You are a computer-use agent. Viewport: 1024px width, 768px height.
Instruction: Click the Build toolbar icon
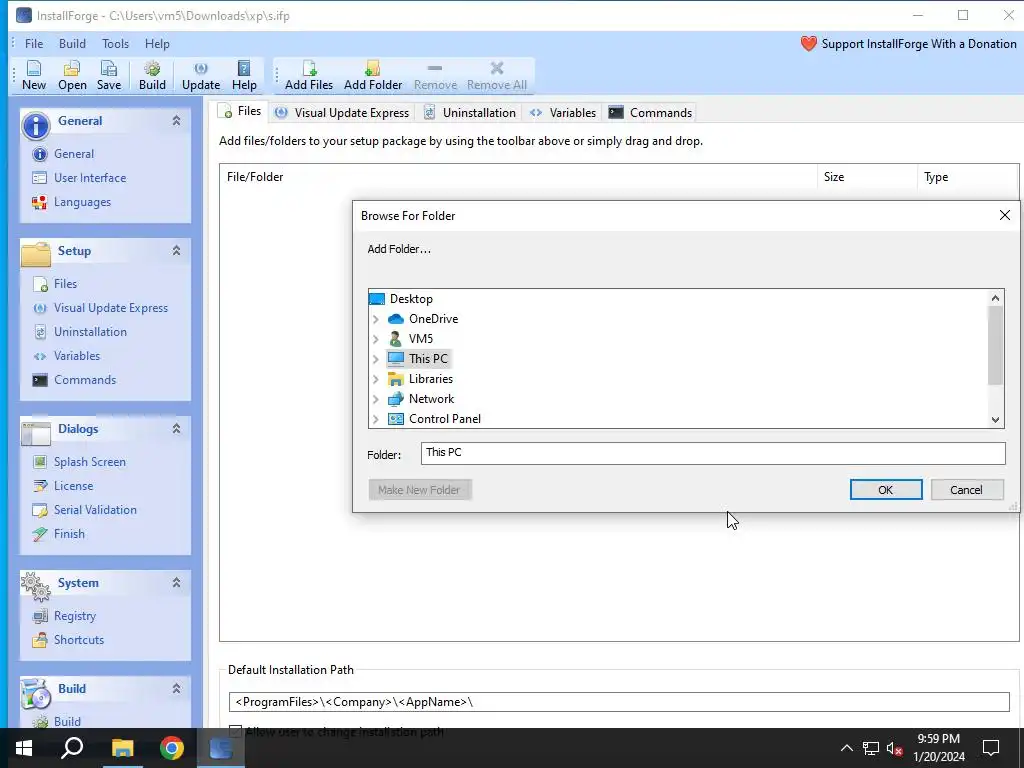152,75
